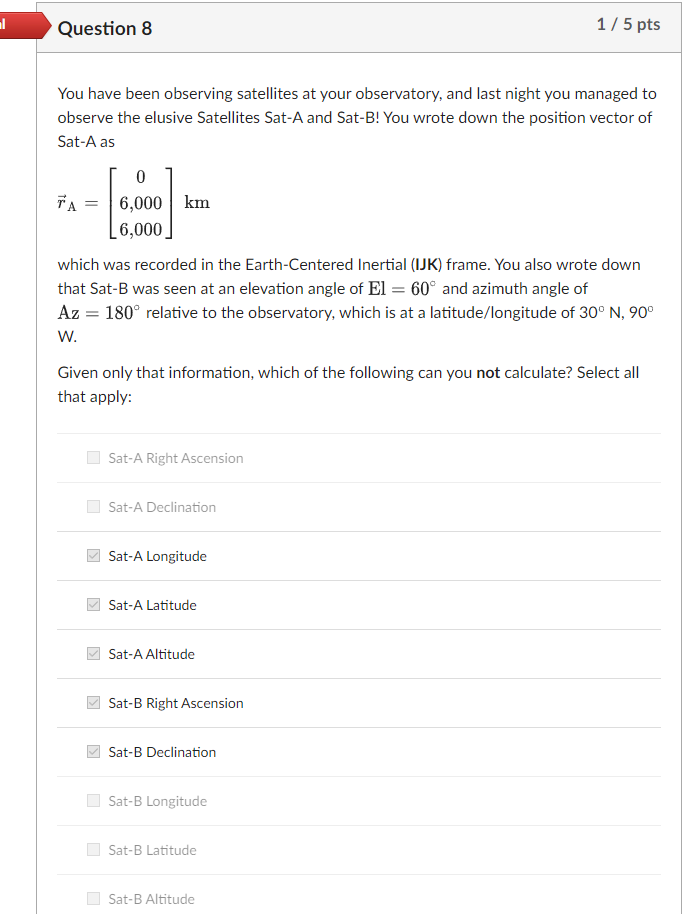Check the Sat-B Latitude option
The height and width of the screenshot is (914, 694).
coord(93,849)
